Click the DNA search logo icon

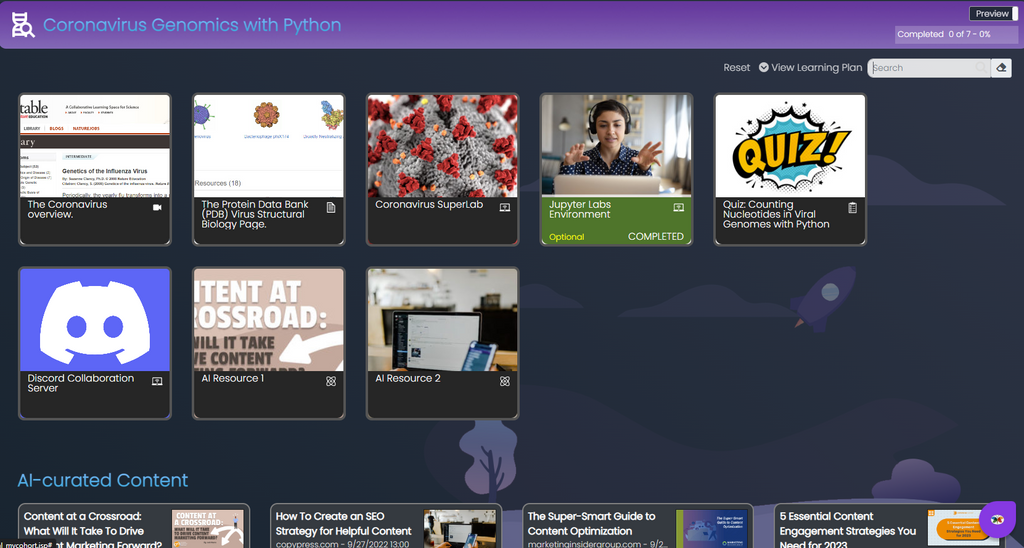coord(22,25)
